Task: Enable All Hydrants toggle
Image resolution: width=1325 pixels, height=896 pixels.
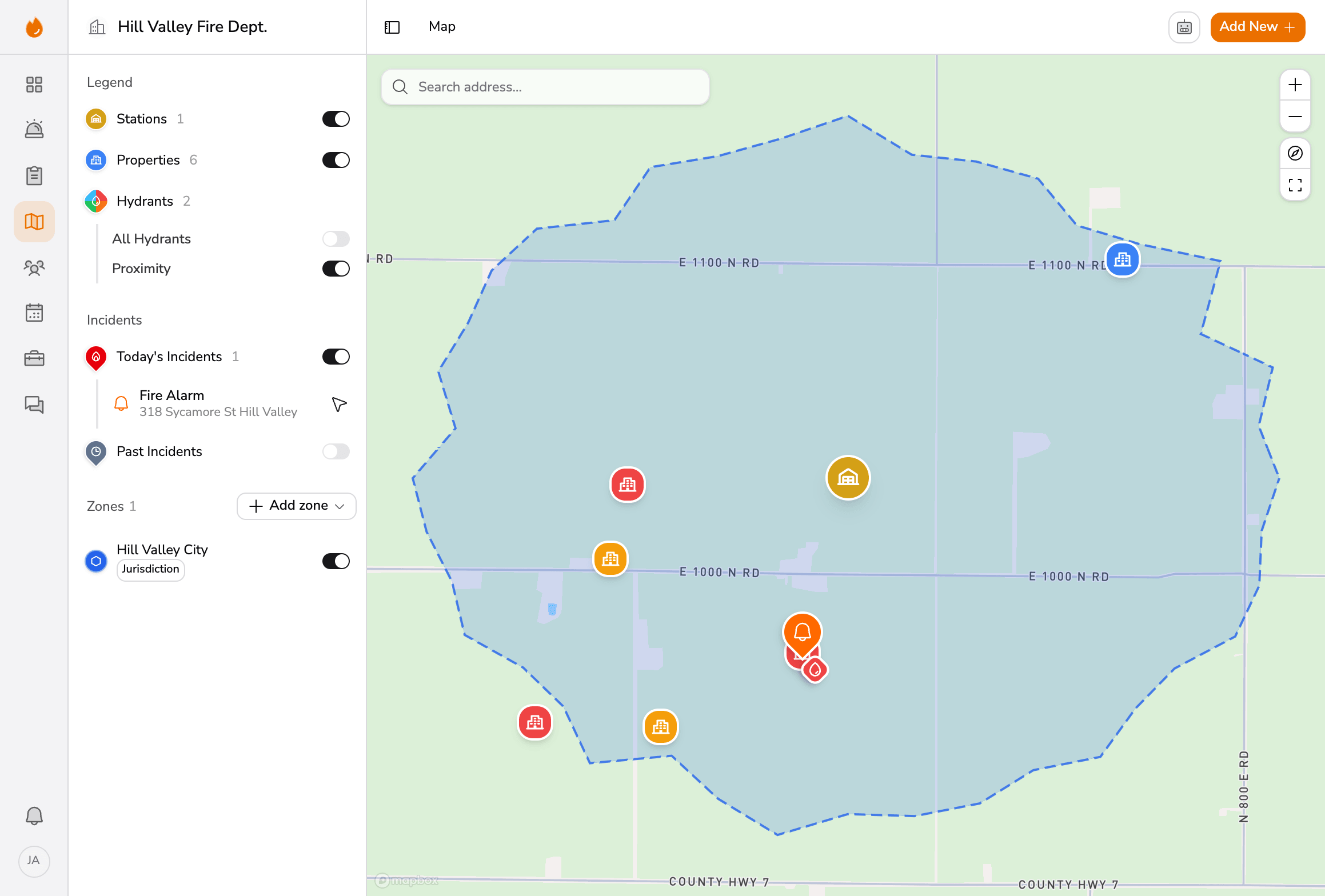Action: click(x=336, y=239)
